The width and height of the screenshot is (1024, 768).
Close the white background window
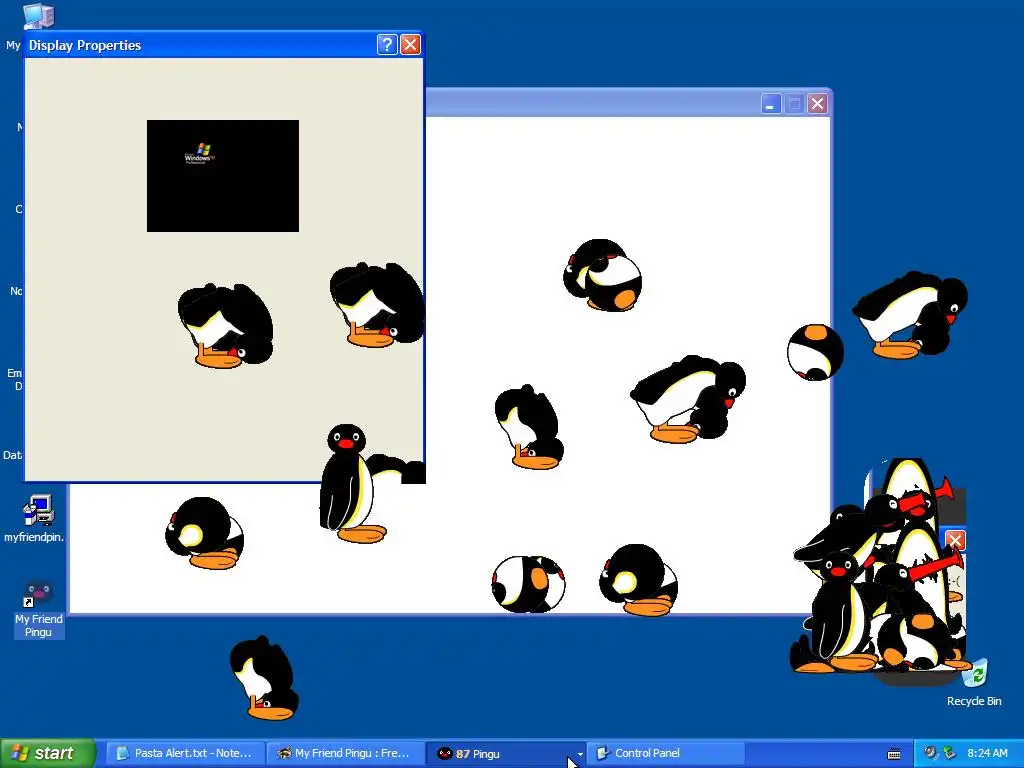pos(817,104)
